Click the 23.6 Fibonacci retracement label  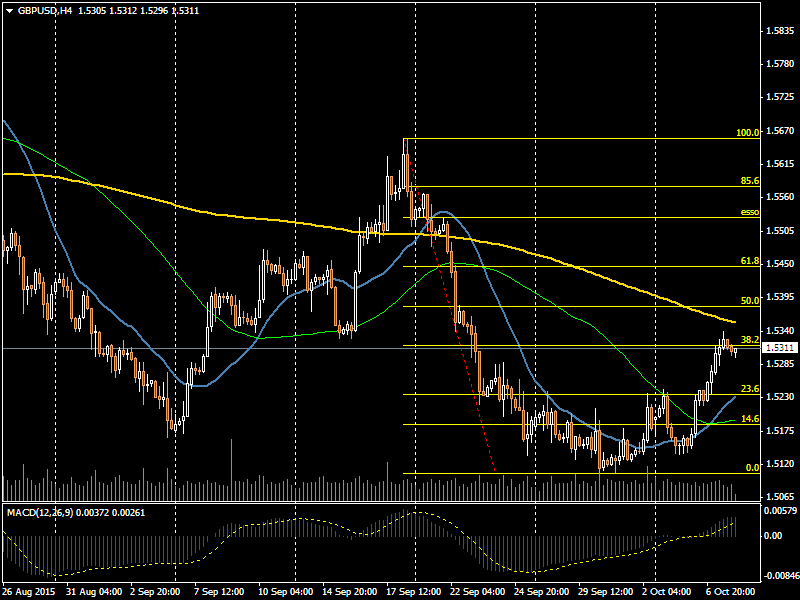point(748,389)
